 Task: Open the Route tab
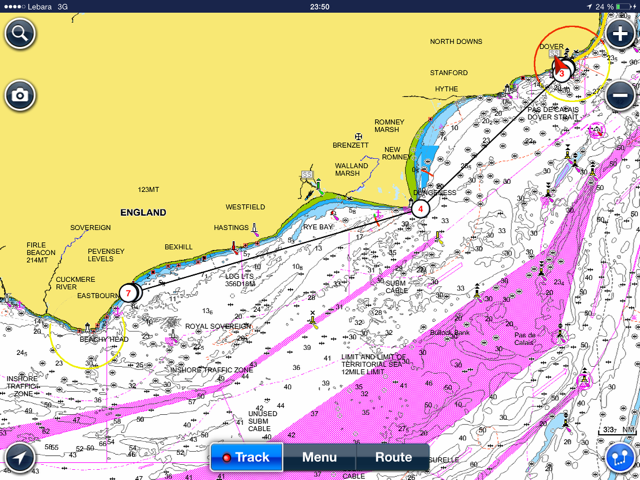pyautogui.click(x=393, y=457)
